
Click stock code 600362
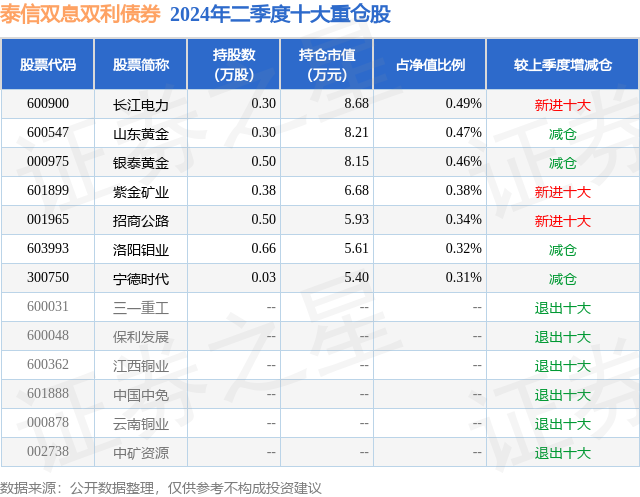(48, 364)
